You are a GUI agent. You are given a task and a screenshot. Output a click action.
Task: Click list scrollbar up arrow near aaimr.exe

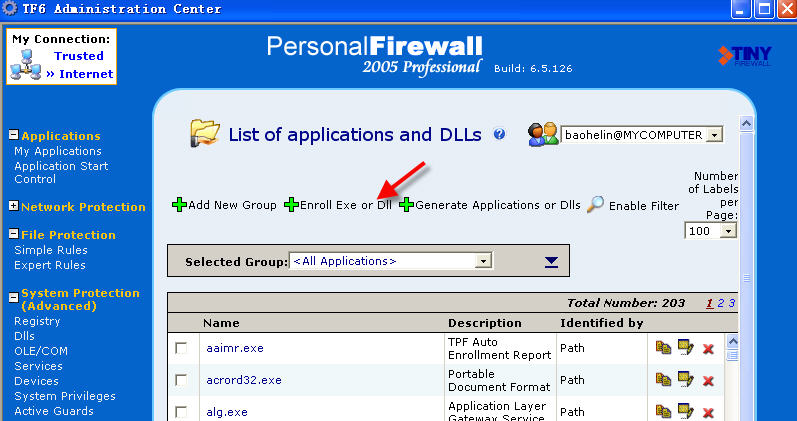tap(732, 340)
